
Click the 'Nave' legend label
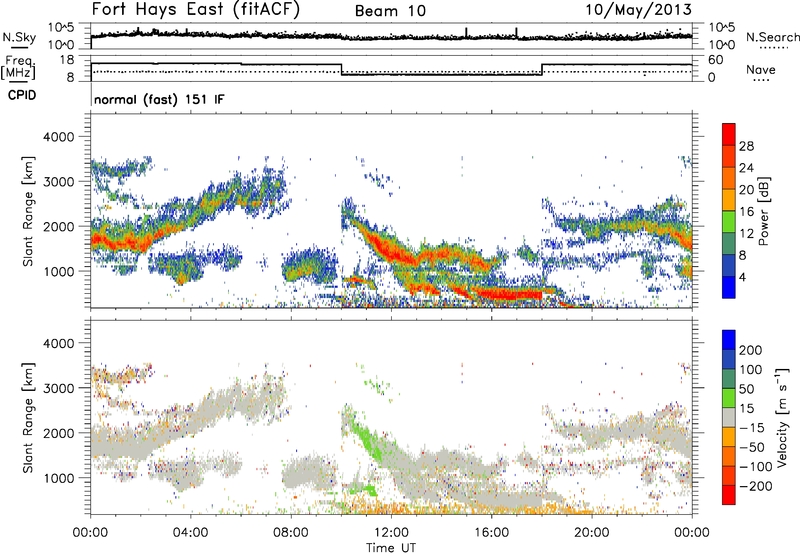click(761, 69)
